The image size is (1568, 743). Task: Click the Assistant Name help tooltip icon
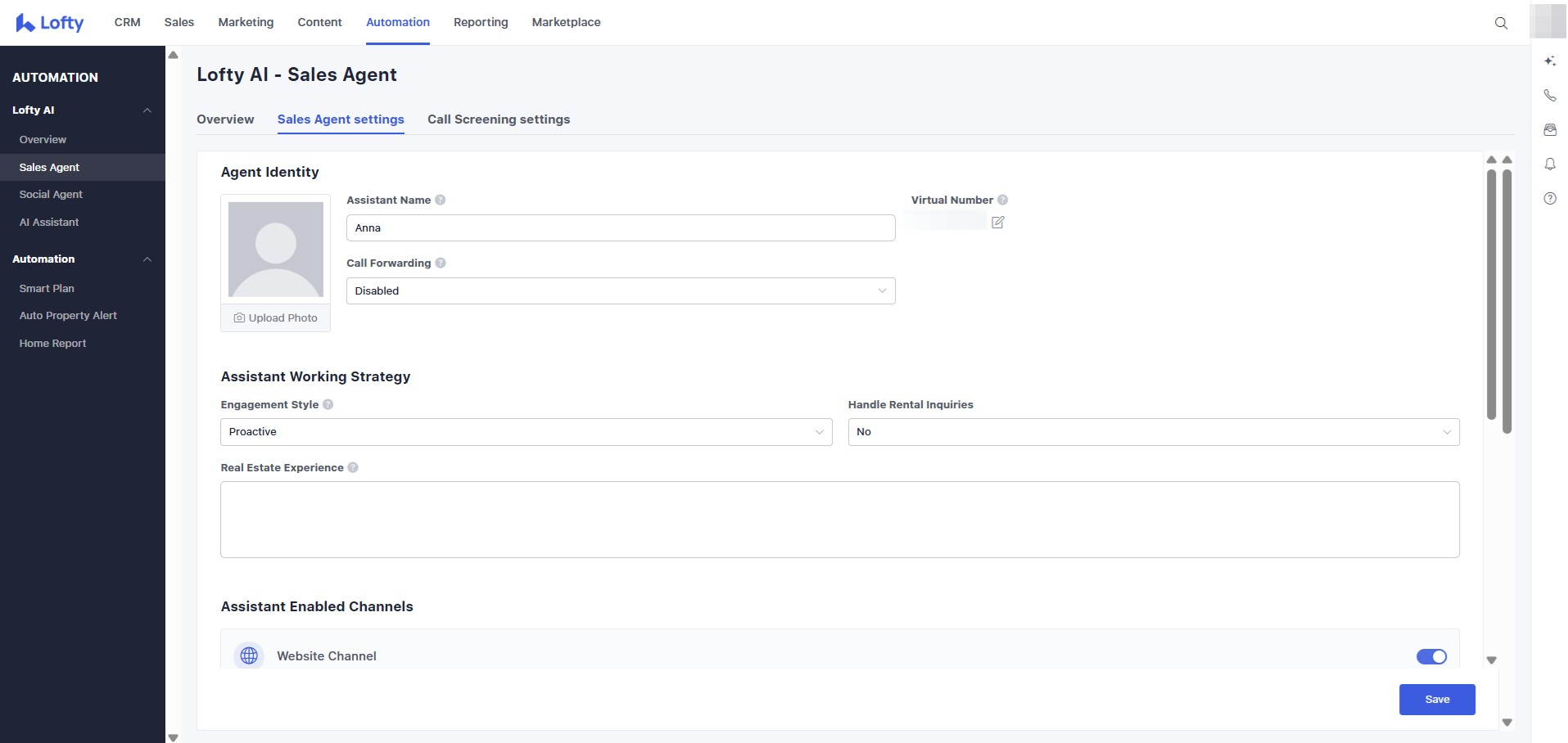coord(440,200)
